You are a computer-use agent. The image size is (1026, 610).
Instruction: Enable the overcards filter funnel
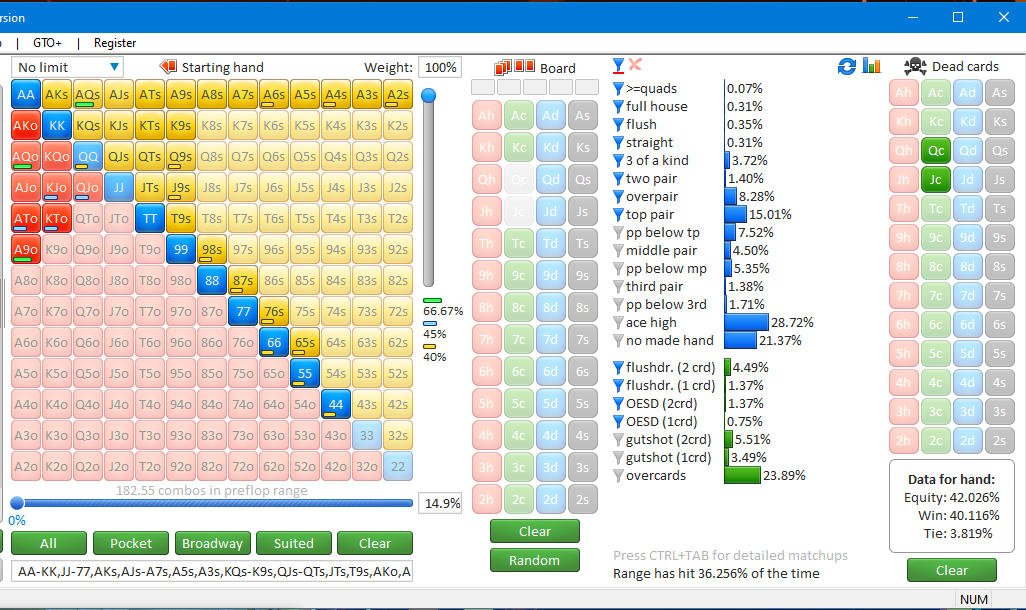tap(618, 476)
